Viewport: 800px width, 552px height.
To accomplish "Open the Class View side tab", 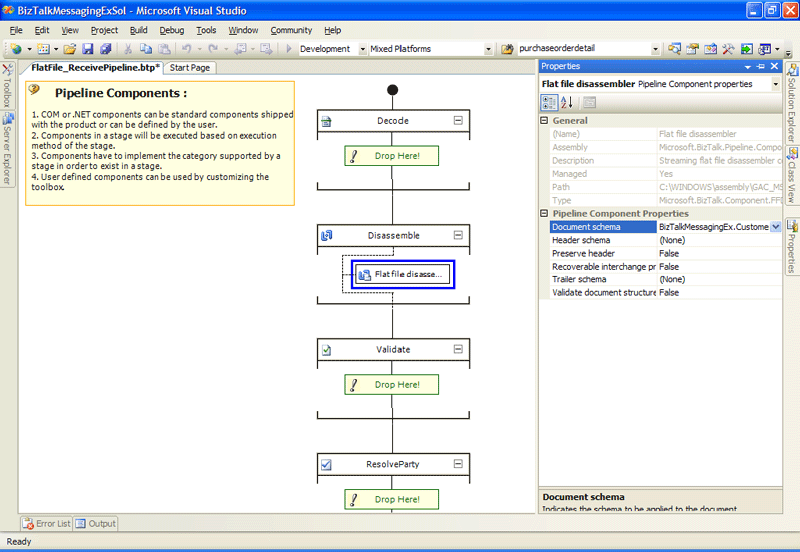I will (791, 175).
